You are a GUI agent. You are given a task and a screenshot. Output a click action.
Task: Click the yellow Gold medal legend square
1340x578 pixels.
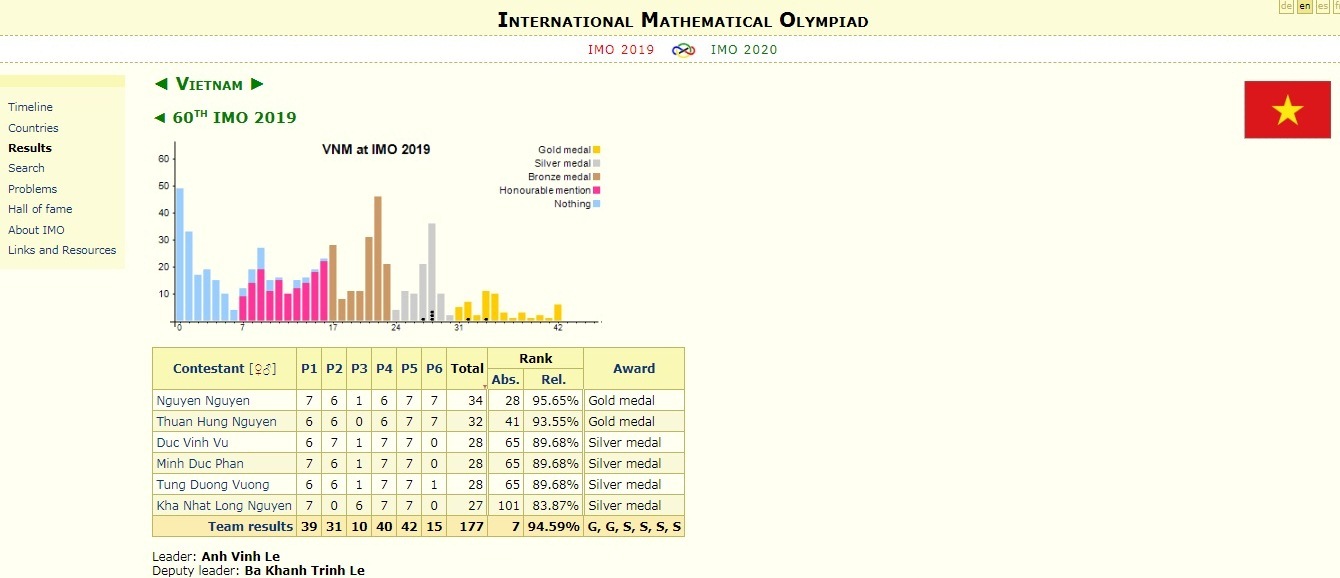[597, 150]
